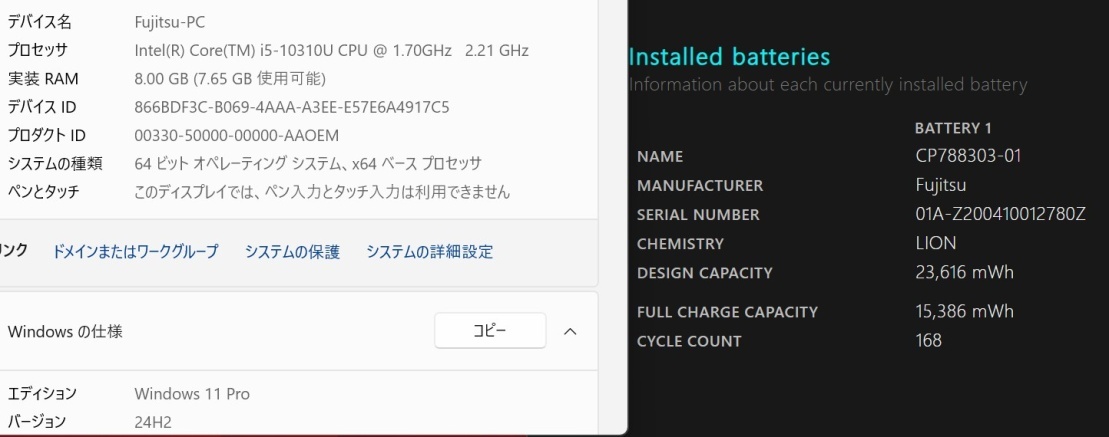Screen dimensions: 1109x437
Task: Click the システムの種類 label
Action: pos(55,163)
